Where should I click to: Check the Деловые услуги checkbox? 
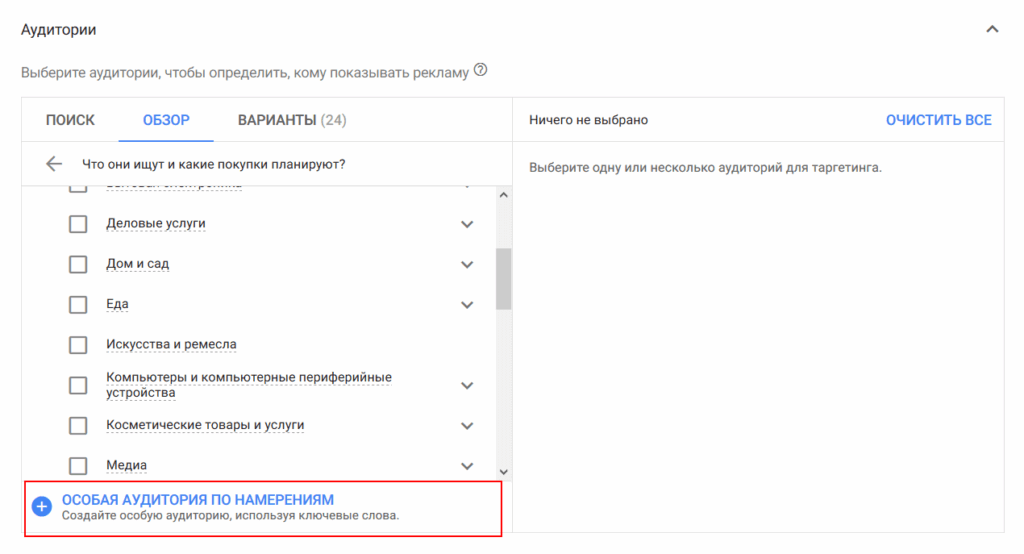pos(78,224)
